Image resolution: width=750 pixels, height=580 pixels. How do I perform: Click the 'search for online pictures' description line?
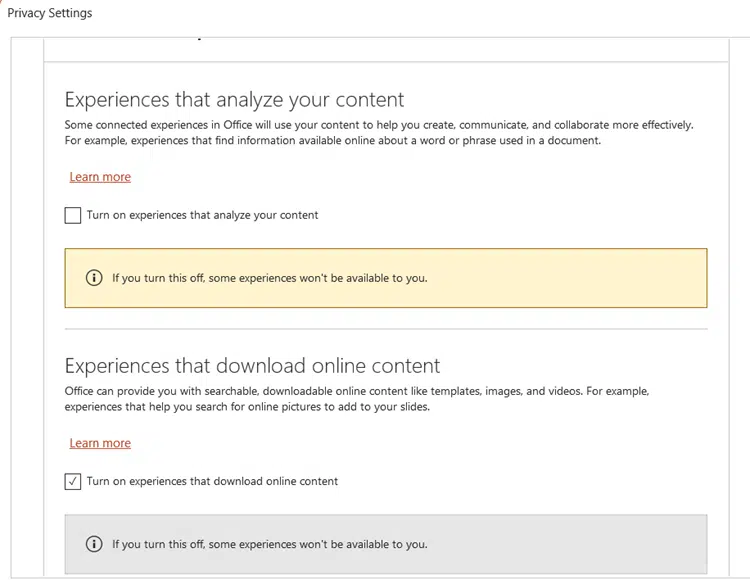pos(247,407)
